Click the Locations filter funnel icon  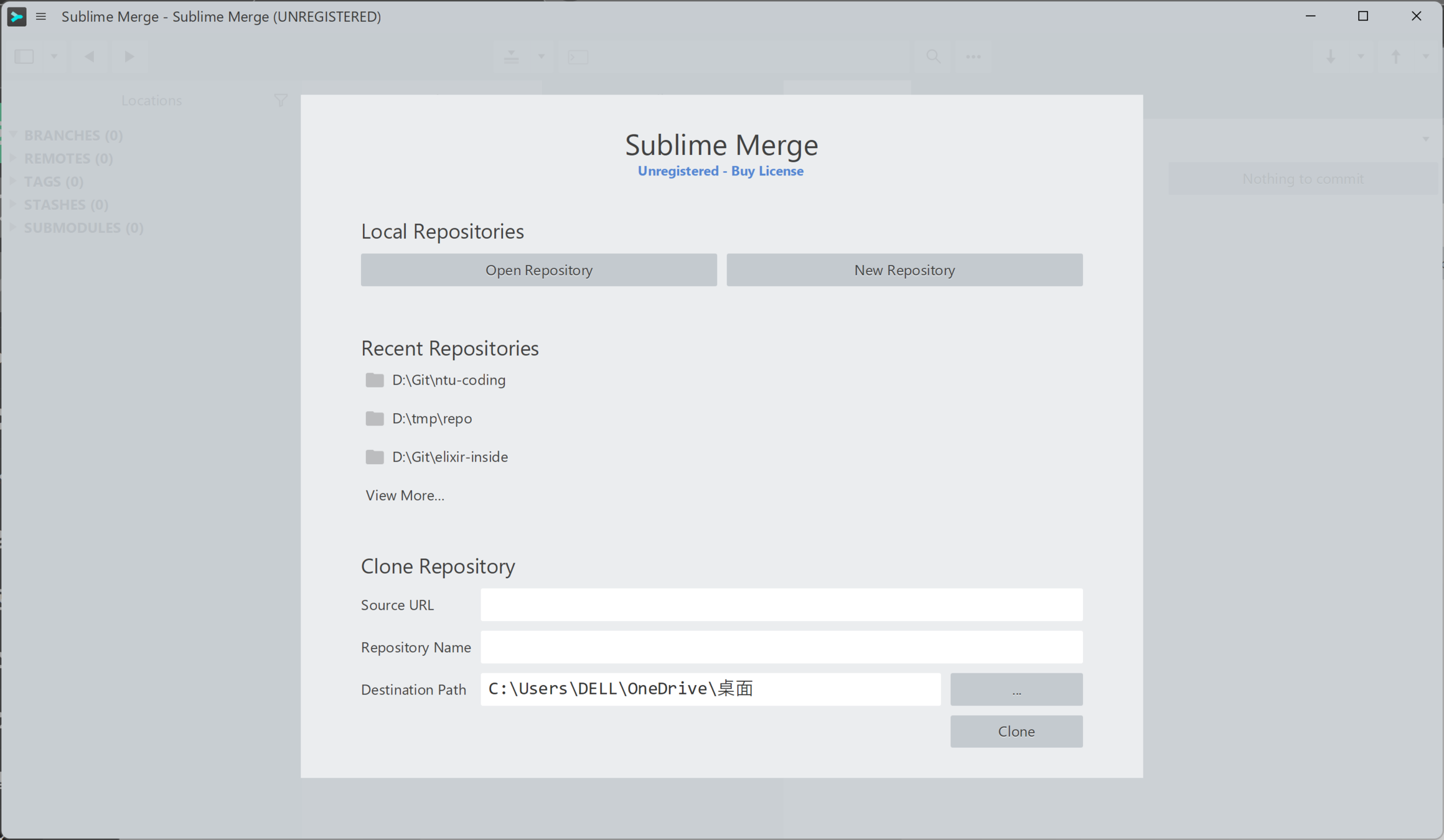[x=281, y=100]
